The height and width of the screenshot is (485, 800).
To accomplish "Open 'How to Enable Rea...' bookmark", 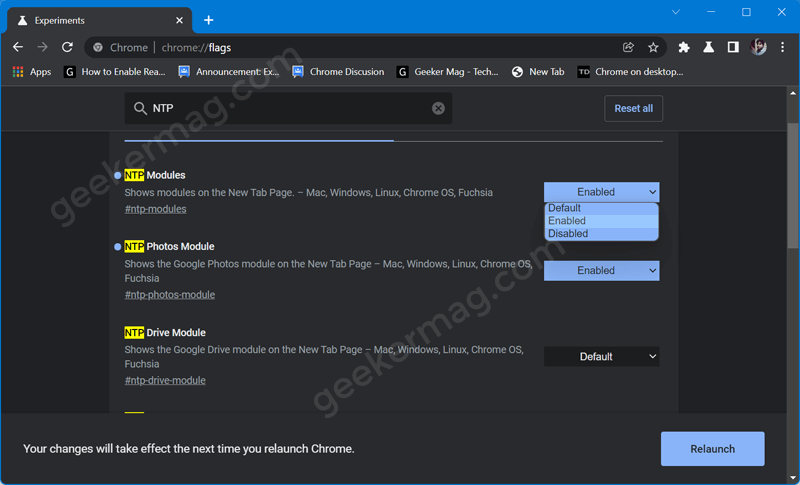I will (114, 72).
